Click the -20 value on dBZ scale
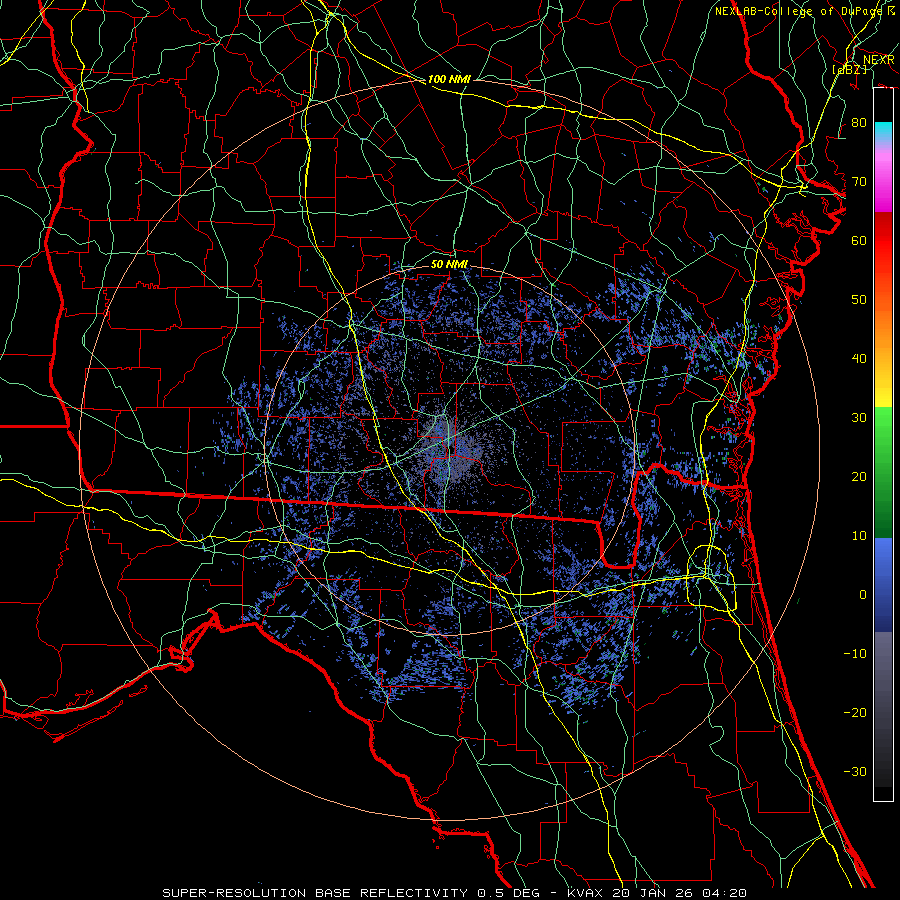This screenshot has height=900, width=900. (x=855, y=712)
